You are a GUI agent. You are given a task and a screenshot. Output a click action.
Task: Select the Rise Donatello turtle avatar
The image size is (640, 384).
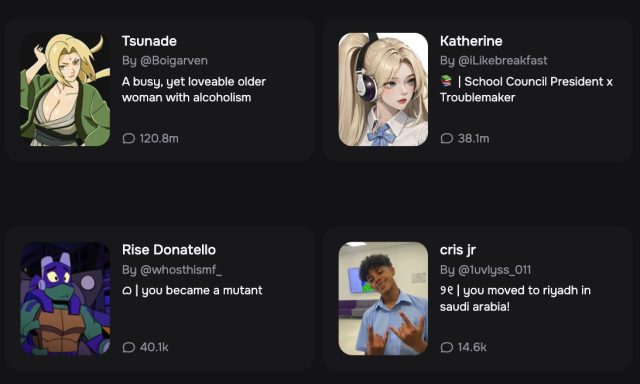click(65, 298)
